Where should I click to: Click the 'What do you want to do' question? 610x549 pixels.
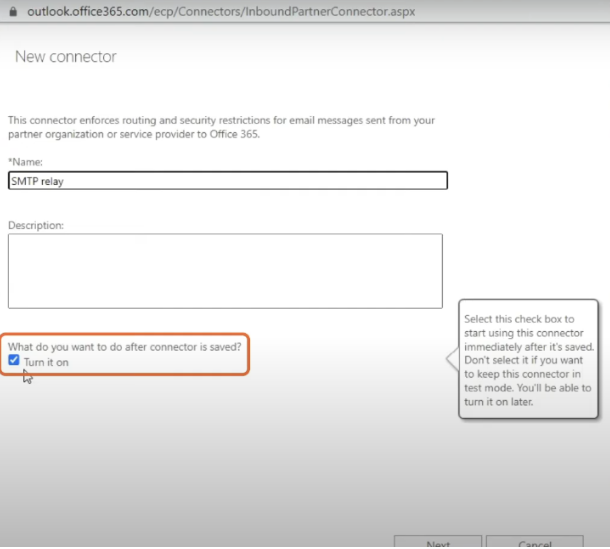[x=125, y=346]
